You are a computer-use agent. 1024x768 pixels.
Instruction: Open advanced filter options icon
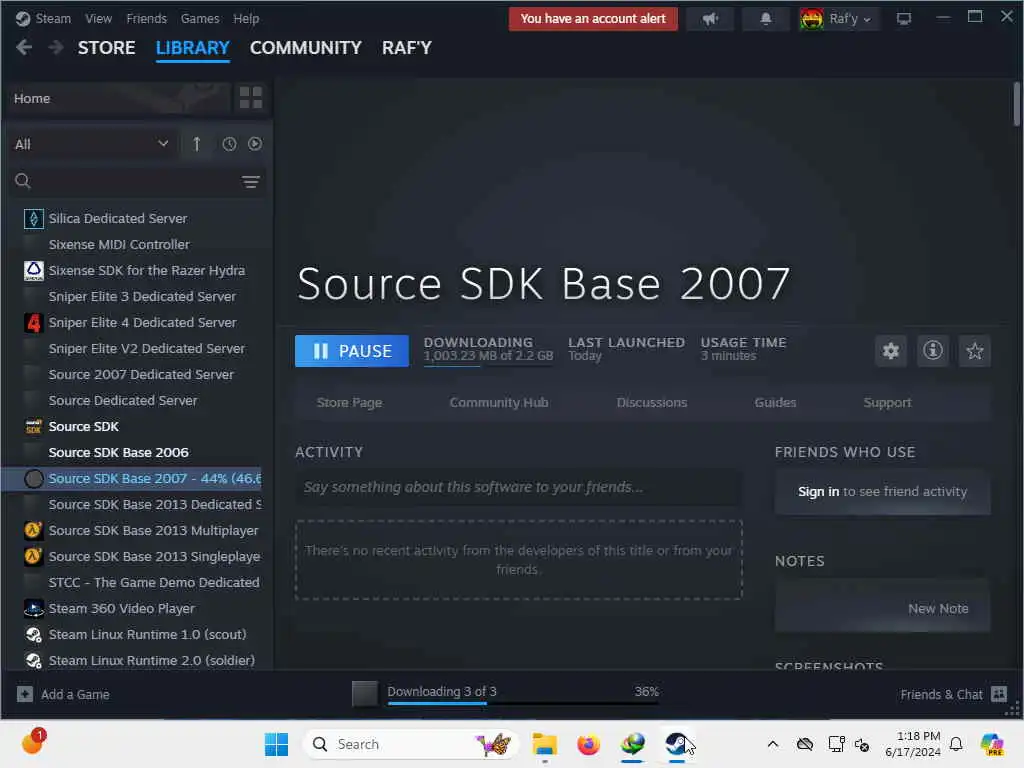click(251, 182)
